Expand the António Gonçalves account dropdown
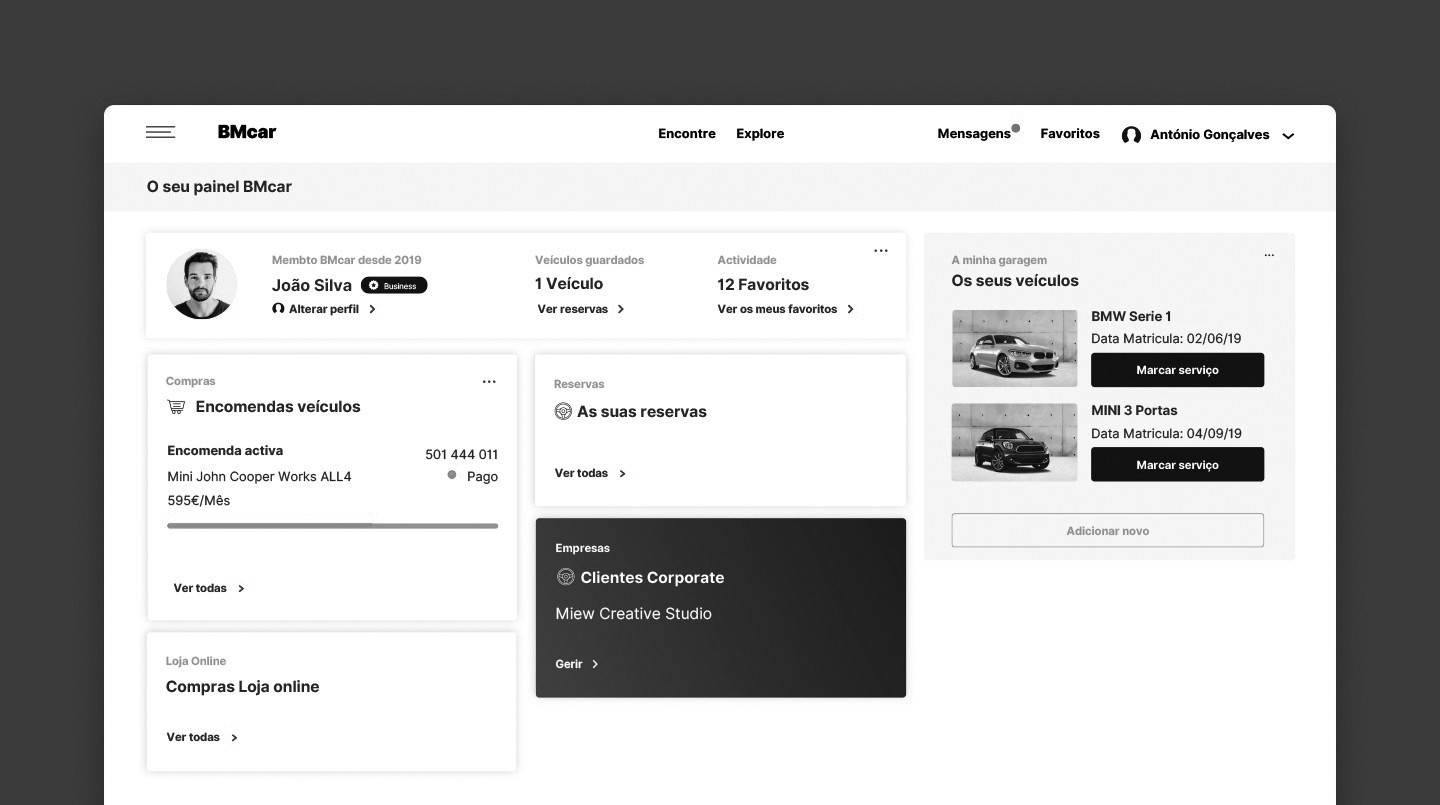 pyautogui.click(x=1288, y=136)
